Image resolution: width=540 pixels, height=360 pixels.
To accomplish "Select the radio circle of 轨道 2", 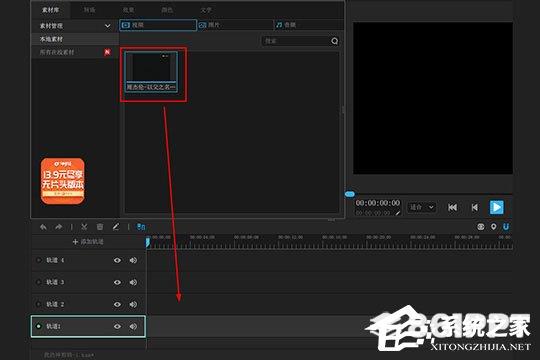I will point(39,304).
